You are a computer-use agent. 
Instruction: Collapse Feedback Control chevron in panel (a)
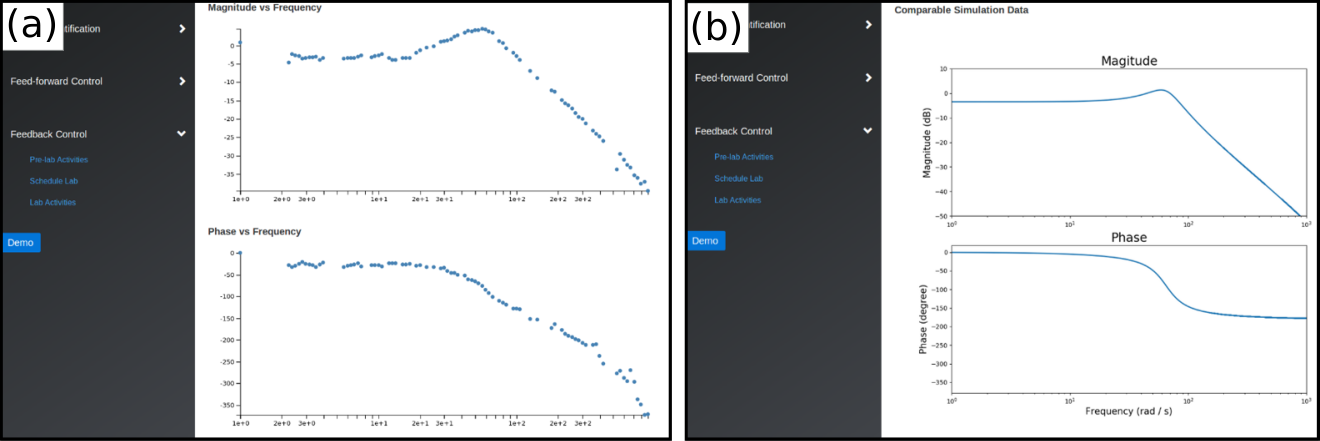click(x=181, y=133)
